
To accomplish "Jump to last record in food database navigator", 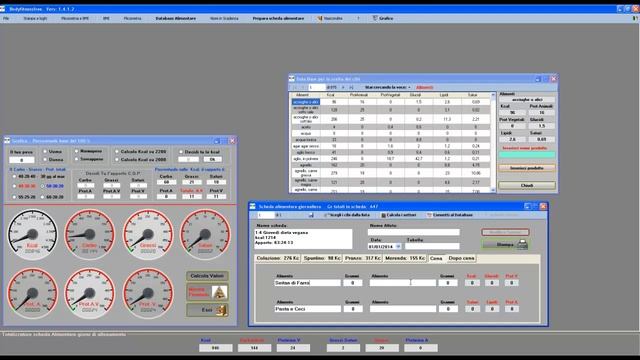I will point(351,87).
